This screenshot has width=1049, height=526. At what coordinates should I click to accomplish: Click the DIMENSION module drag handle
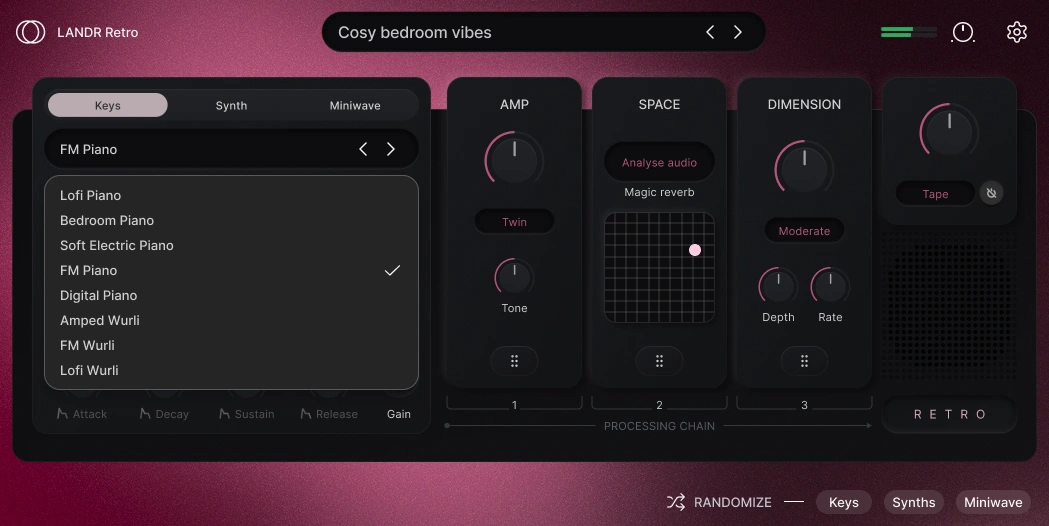[x=804, y=361]
